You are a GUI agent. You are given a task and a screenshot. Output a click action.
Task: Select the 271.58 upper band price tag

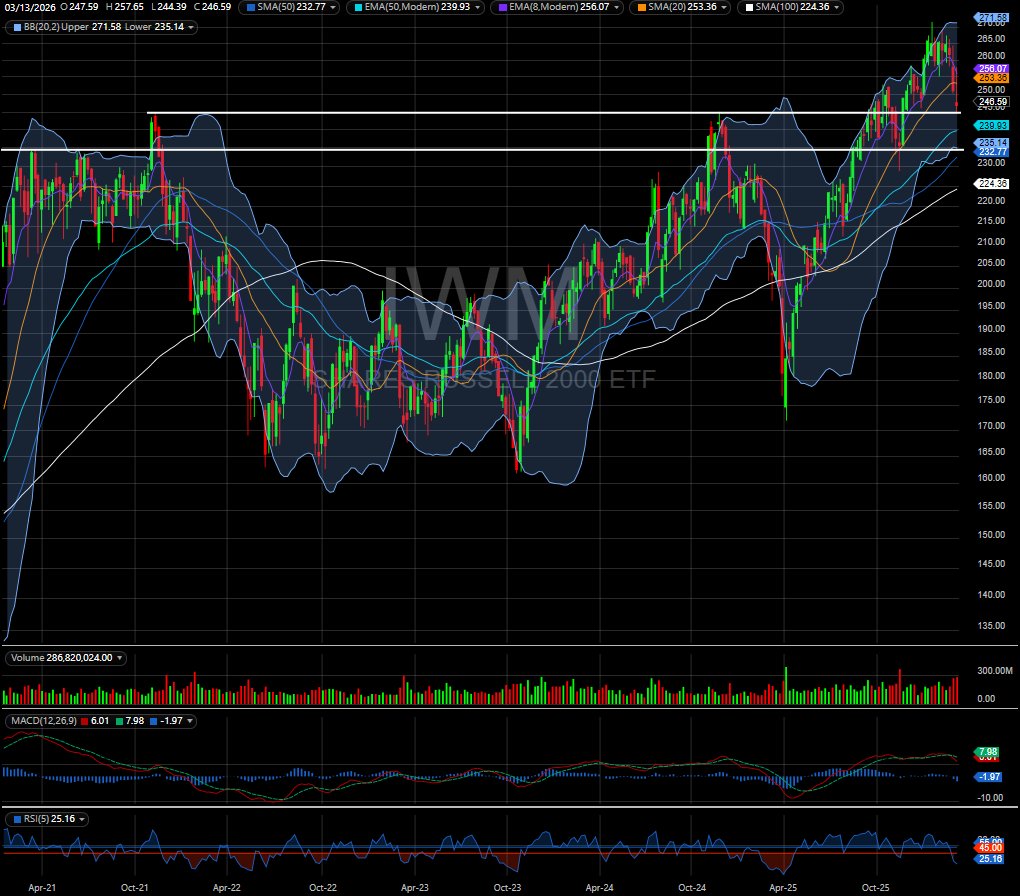tap(992, 18)
